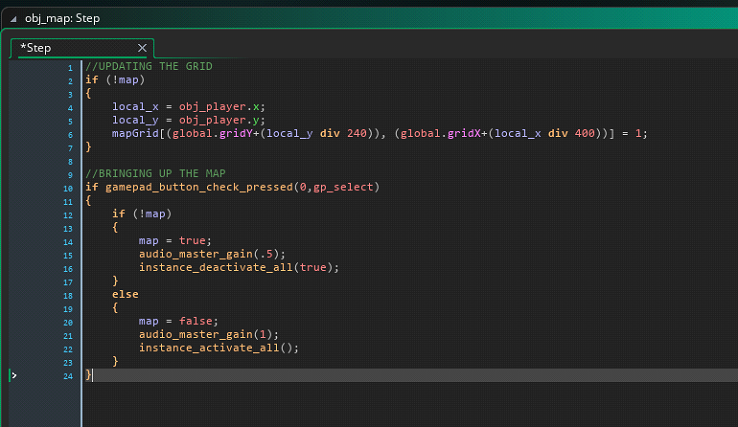The image size is (738, 427).
Task: Click line number 18 in the gutter
Action: pyautogui.click(x=68, y=296)
